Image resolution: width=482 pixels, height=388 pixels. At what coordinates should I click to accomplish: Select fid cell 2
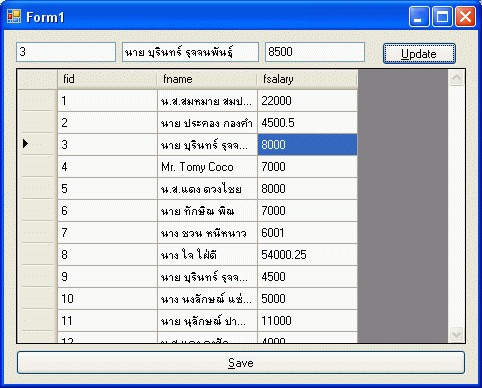[107, 123]
